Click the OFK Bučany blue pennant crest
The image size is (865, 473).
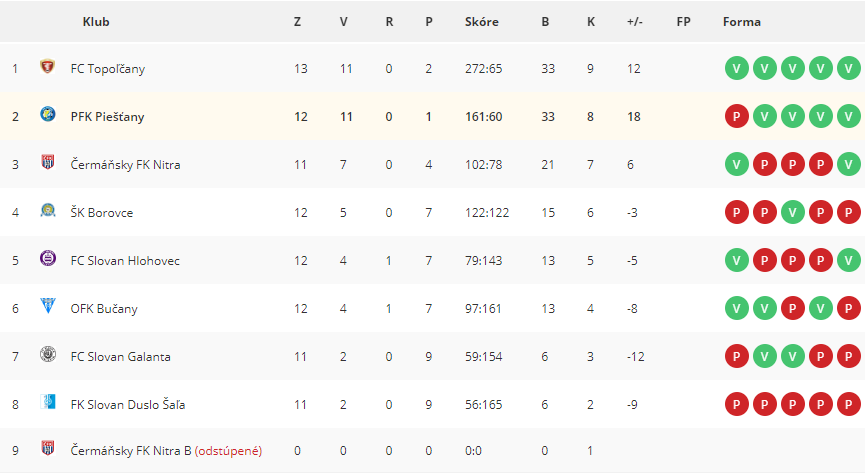(48, 306)
